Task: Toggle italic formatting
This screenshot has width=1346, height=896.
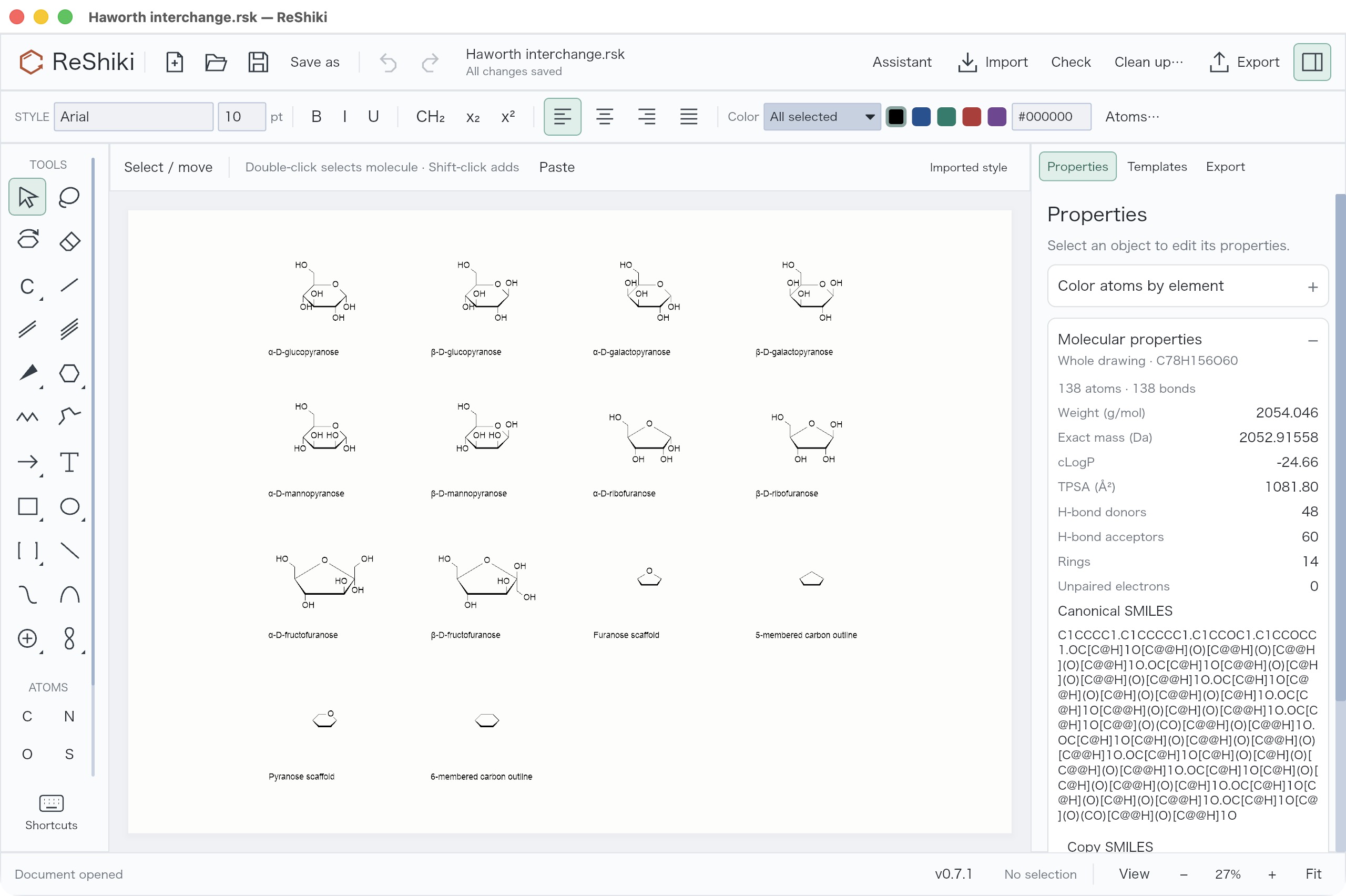Action: tap(344, 117)
